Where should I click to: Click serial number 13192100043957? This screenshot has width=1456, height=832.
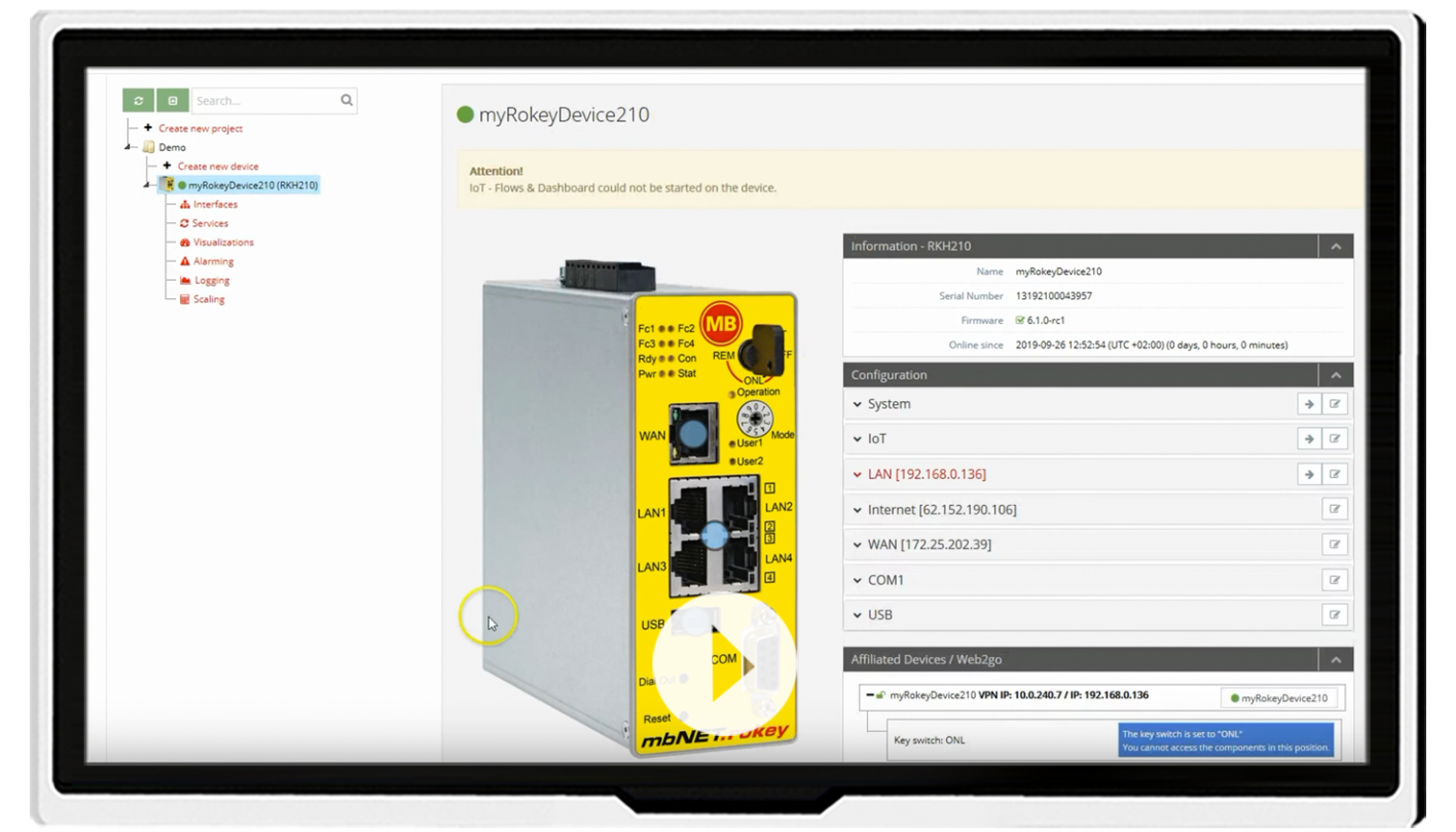click(x=1054, y=296)
